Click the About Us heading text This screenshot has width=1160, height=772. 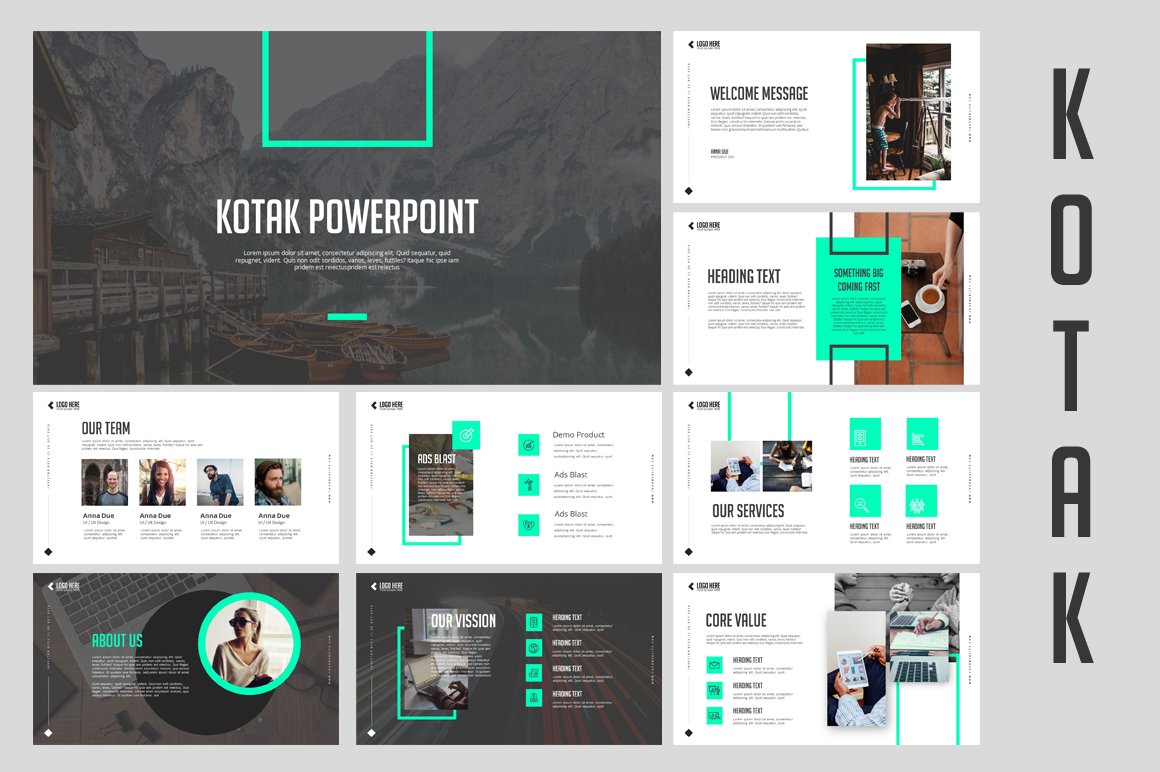[x=117, y=641]
